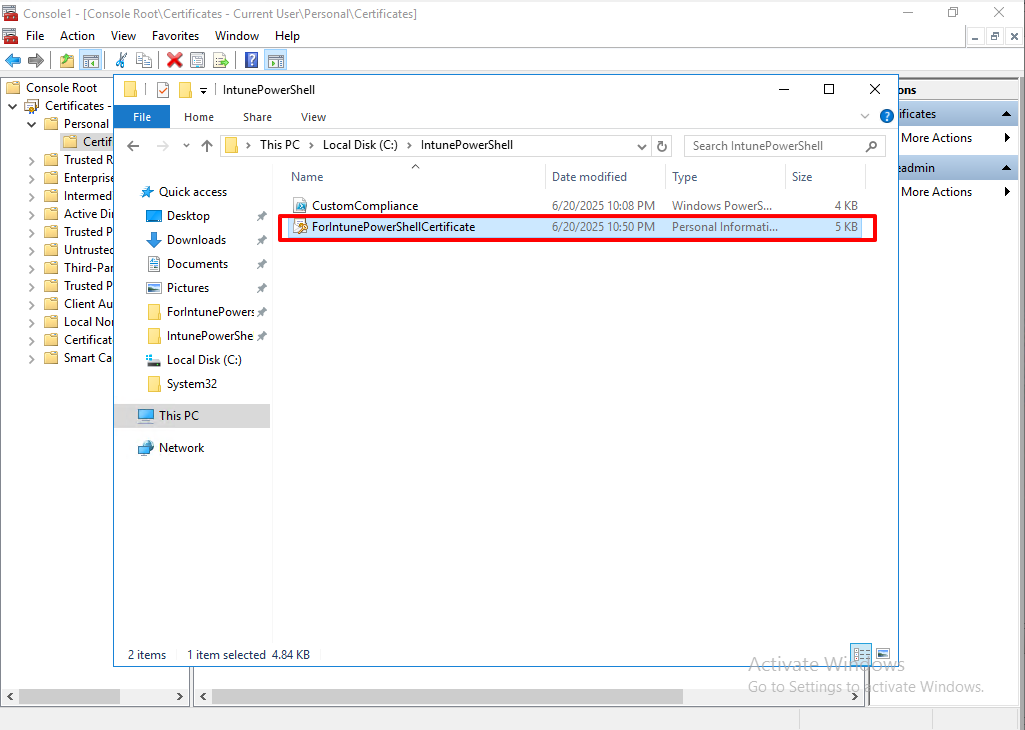
Task: Sort by Type column header
Action: pos(725,176)
